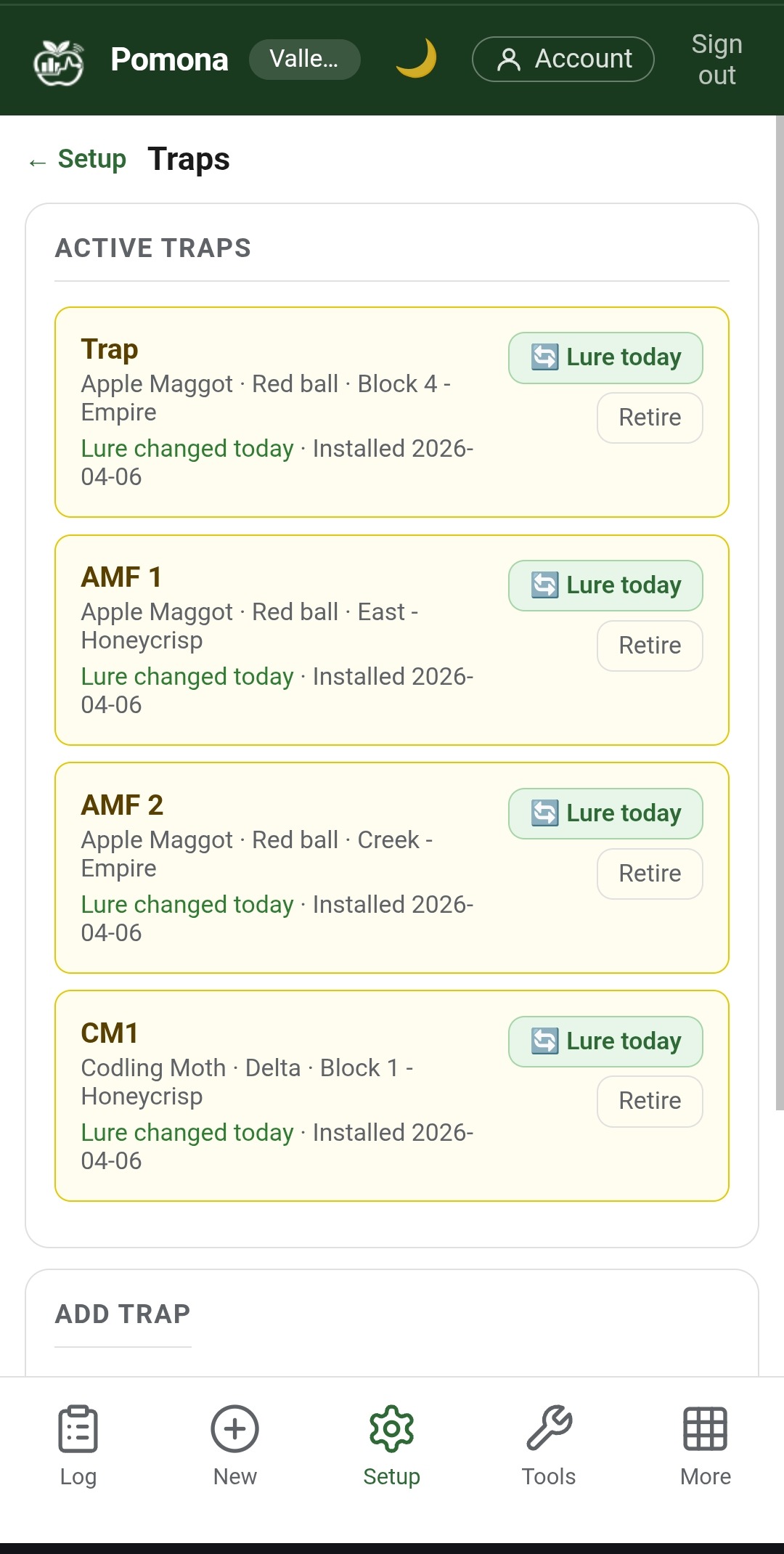The image size is (784, 1554).
Task: Open the Tools wrench tab
Action: pos(549,1445)
